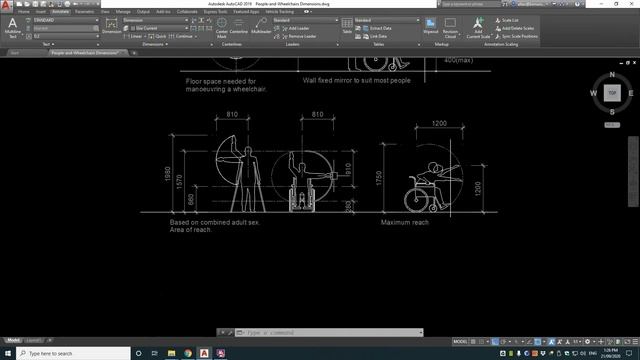Viewport: 640px width, 360px height.
Task: Open the dimension style dropdown
Action: click(x=155, y=20)
